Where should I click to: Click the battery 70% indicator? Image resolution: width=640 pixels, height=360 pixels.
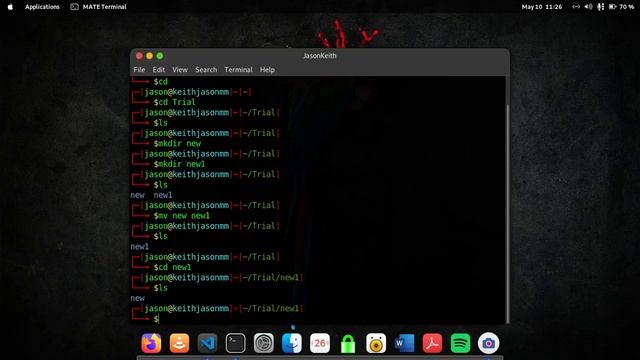(x=622, y=7)
